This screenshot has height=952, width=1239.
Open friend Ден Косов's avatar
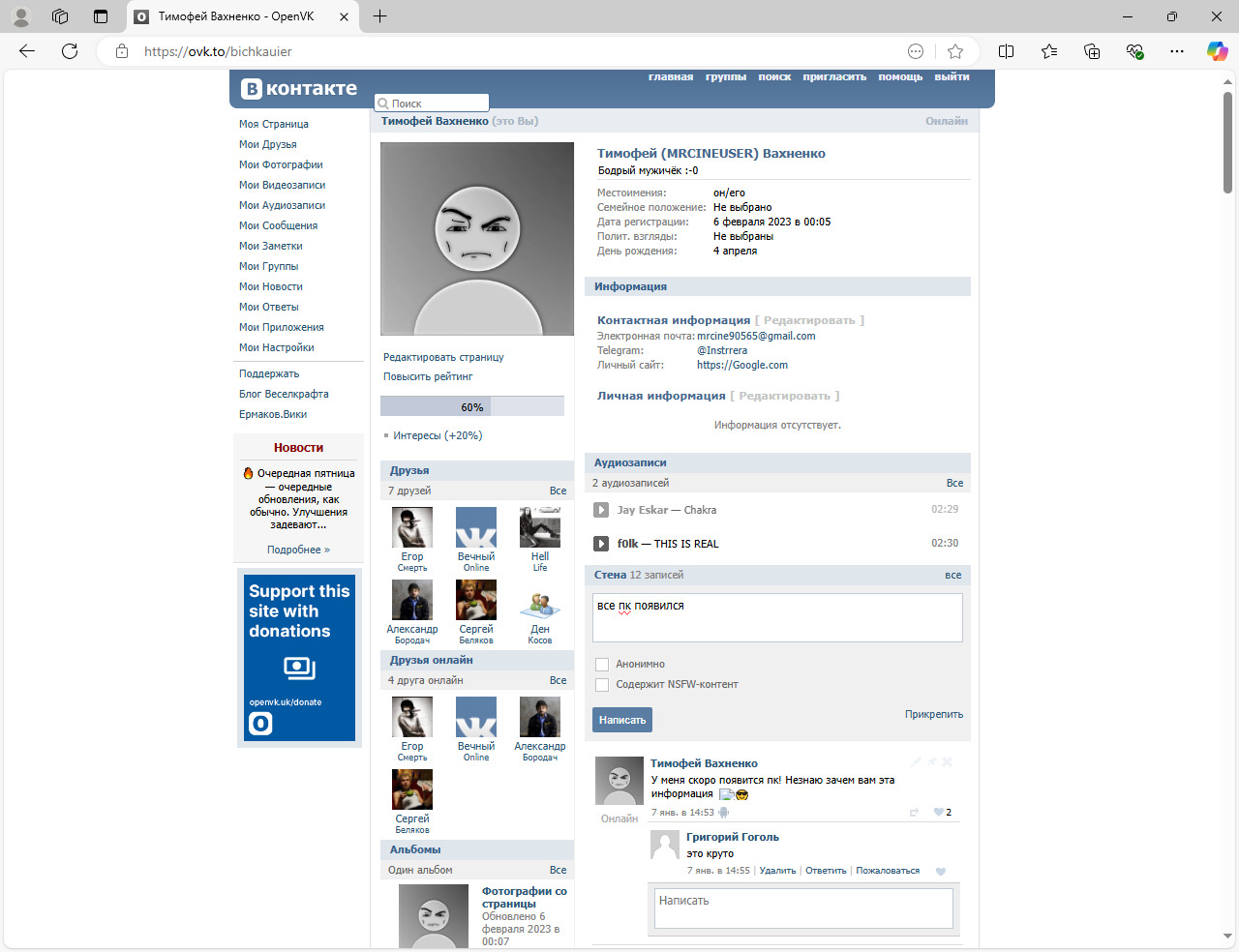540,600
